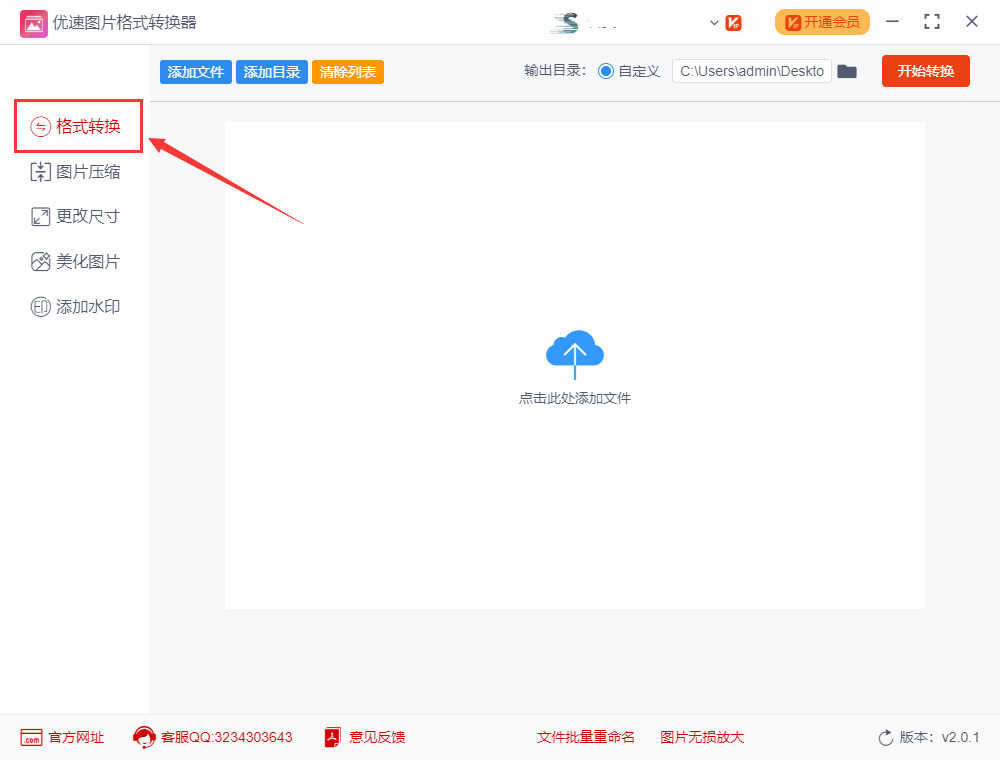Click the 更改尺寸 resize icon in sidebar
Image resolution: width=1000 pixels, height=760 pixels.
[40, 217]
